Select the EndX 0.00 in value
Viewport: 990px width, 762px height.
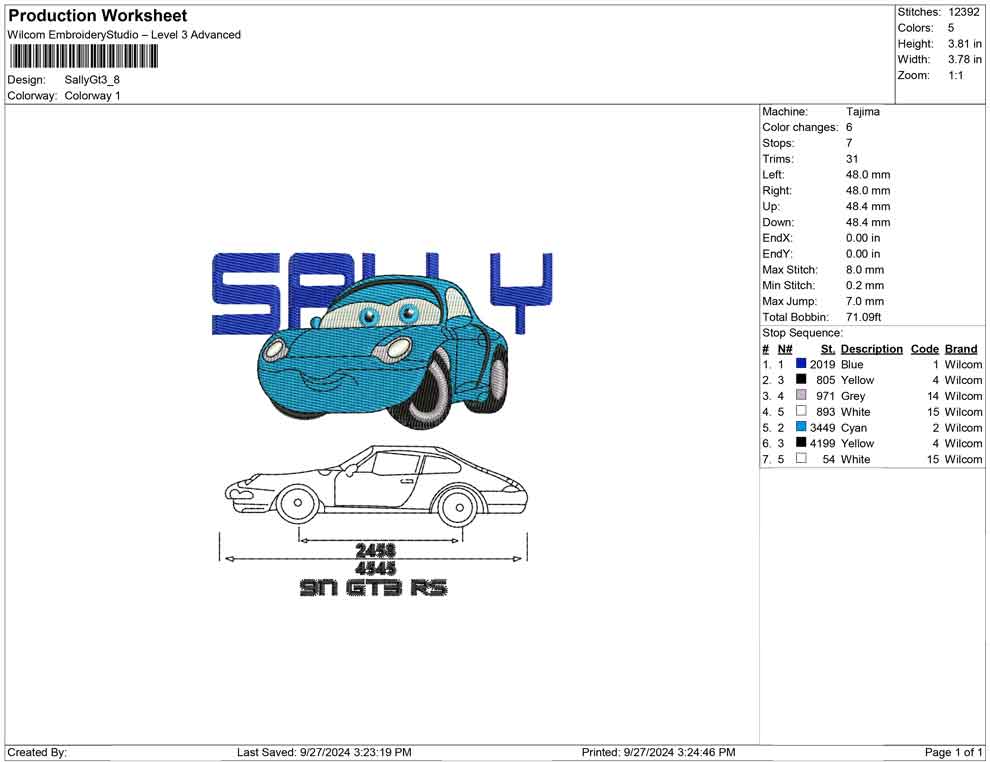tap(863, 238)
